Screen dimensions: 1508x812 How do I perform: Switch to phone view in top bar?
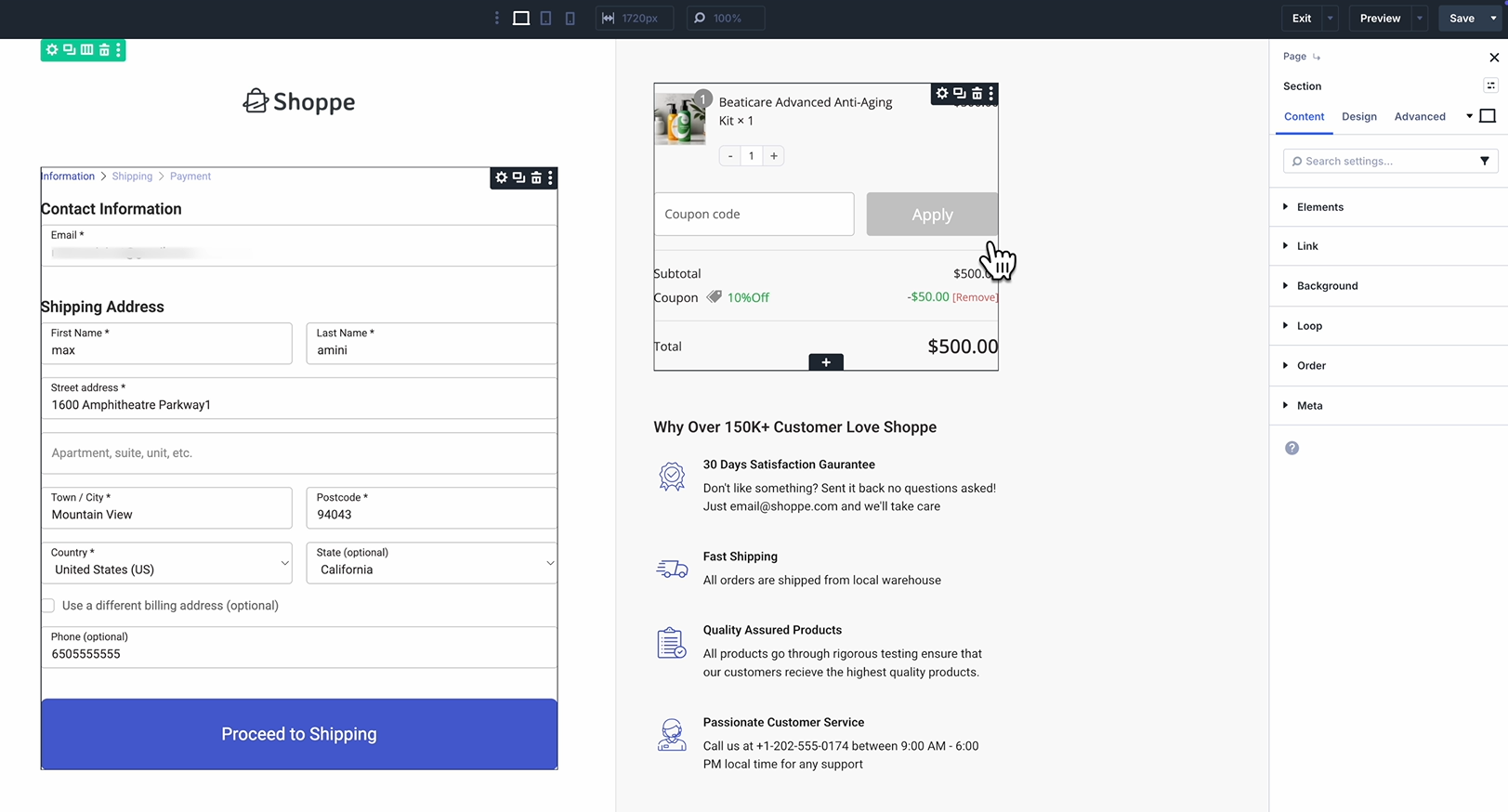click(570, 18)
